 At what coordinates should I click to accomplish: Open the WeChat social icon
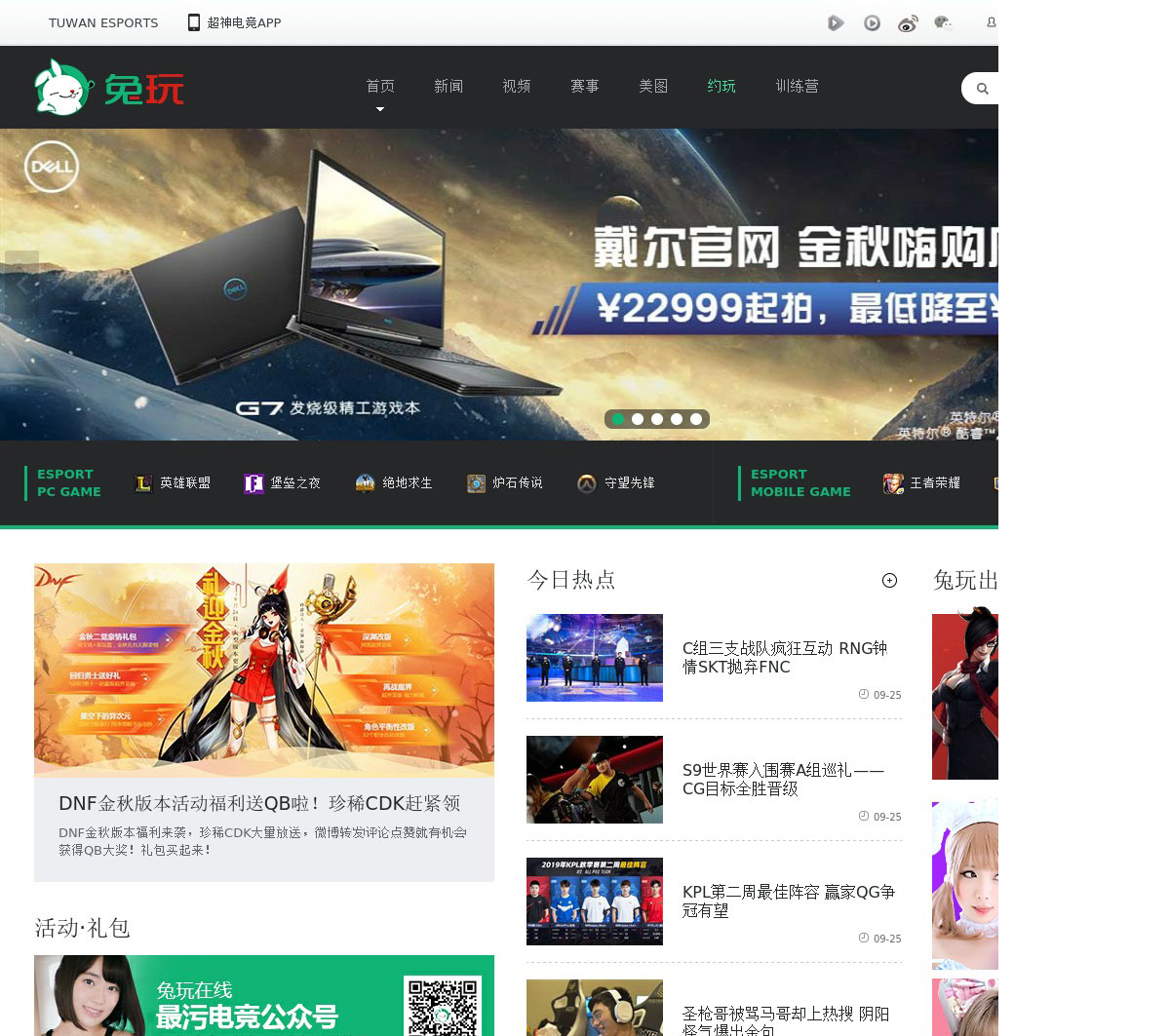click(943, 22)
